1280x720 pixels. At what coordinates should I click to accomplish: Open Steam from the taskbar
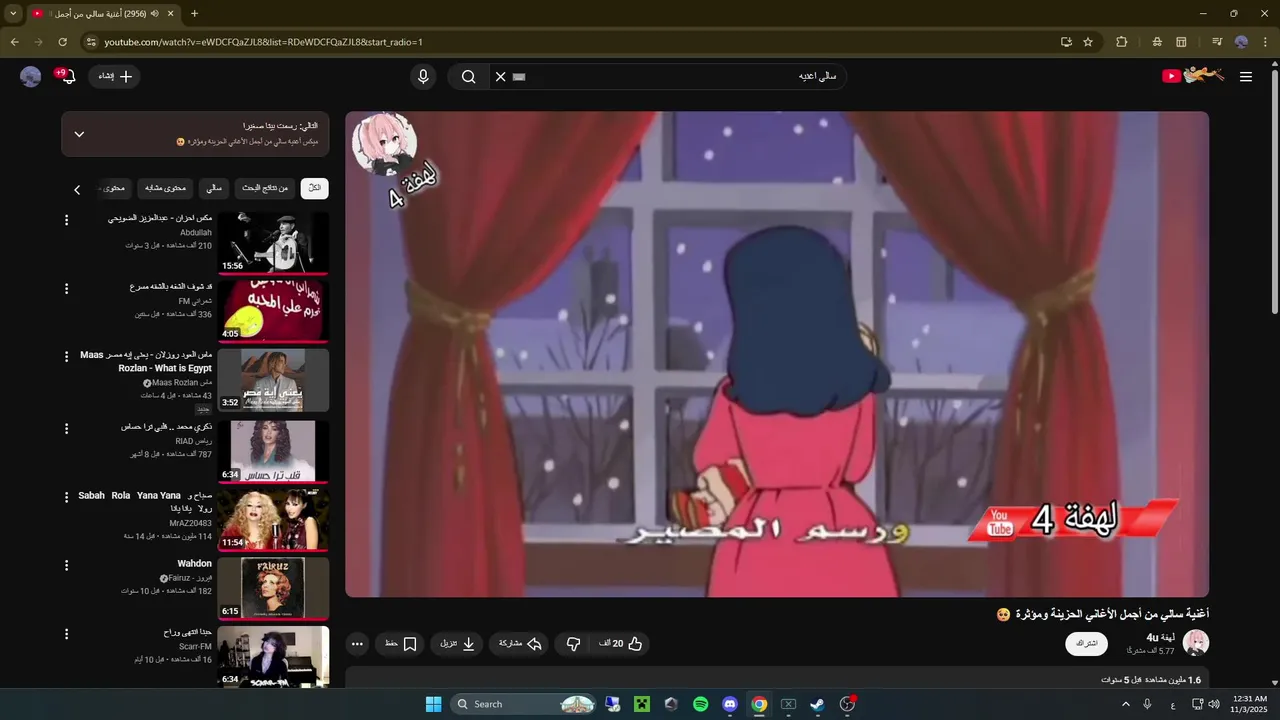pos(817,704)
